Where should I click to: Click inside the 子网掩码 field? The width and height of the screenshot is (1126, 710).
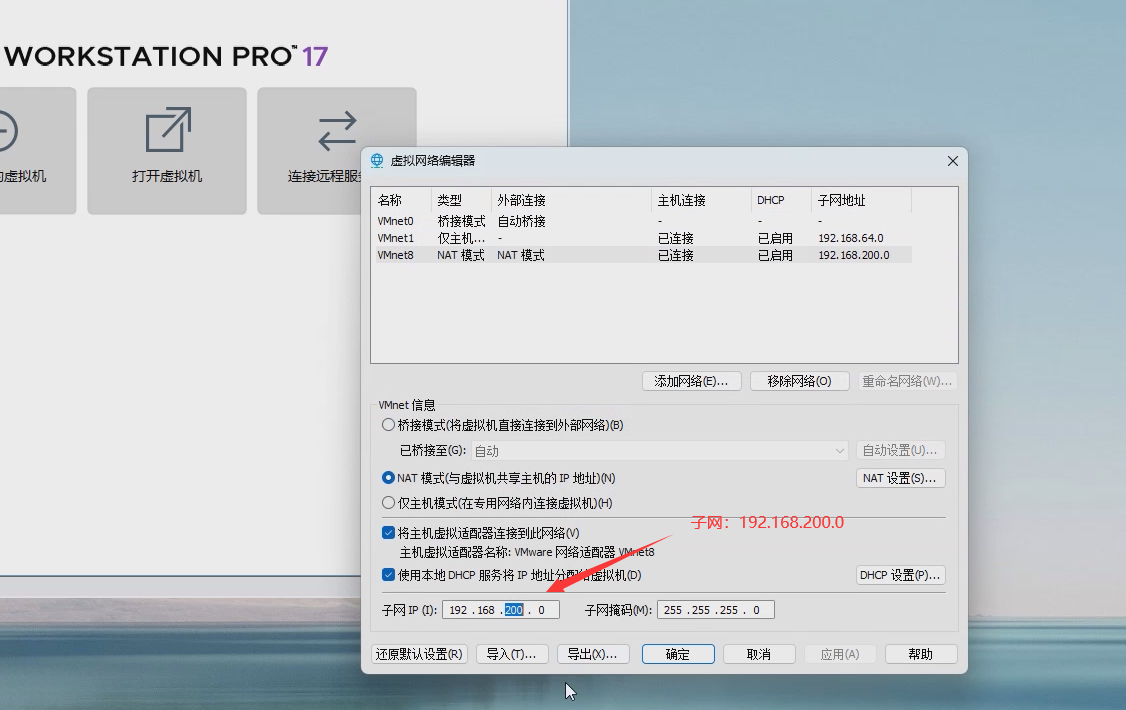tap(715, 609)
